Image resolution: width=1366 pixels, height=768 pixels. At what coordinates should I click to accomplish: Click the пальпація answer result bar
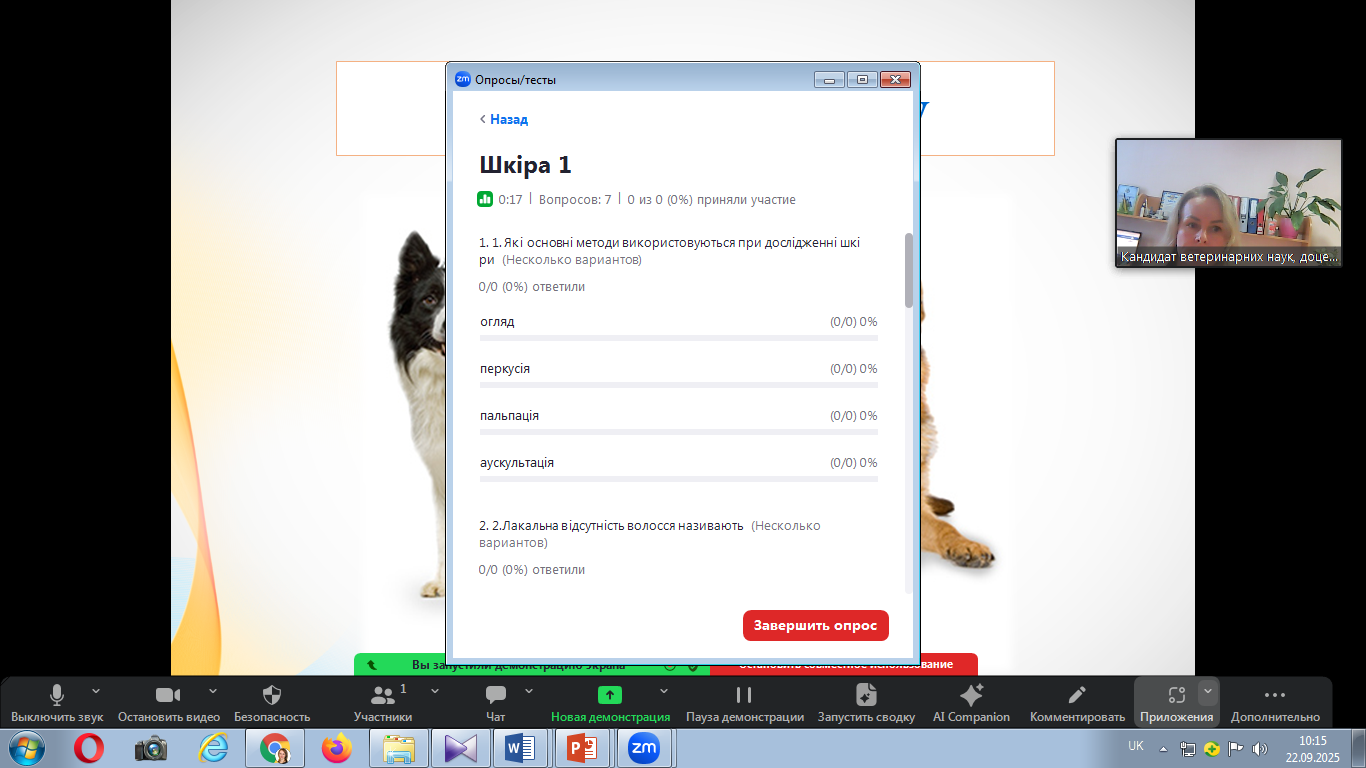[679, 432]
